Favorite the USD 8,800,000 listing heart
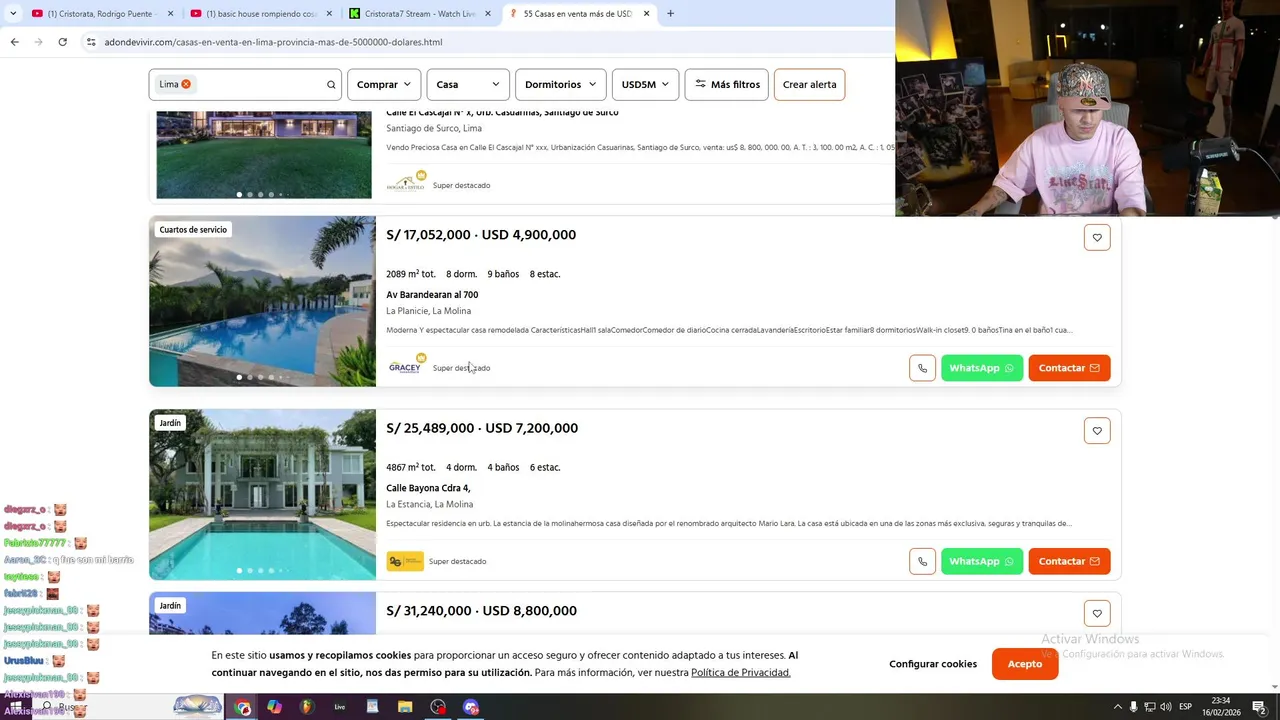Screen dimensions: 1280x720 click(1097, 614)
